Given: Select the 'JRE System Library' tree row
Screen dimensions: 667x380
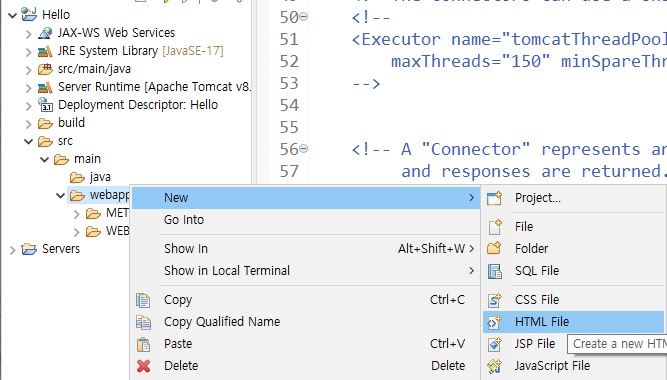Looking at the screenshot, I should pyautogui.click(x=140, y=51).
